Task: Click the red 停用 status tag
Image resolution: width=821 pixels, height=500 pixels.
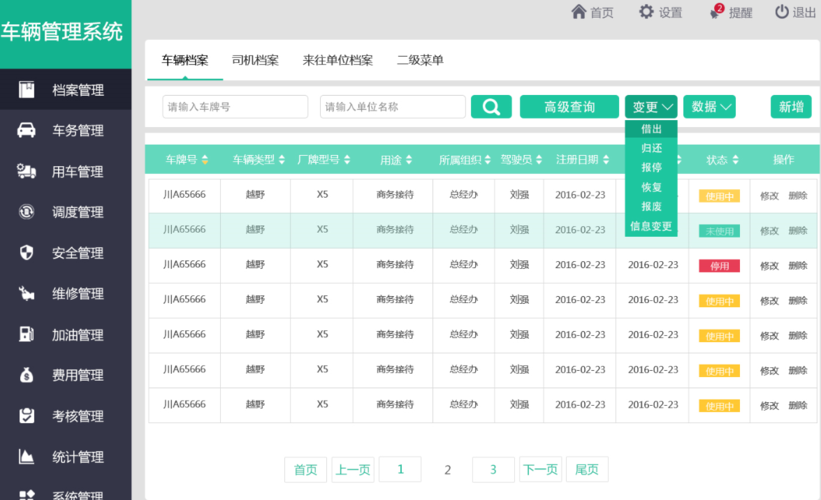Action: [x=719, y=266]
